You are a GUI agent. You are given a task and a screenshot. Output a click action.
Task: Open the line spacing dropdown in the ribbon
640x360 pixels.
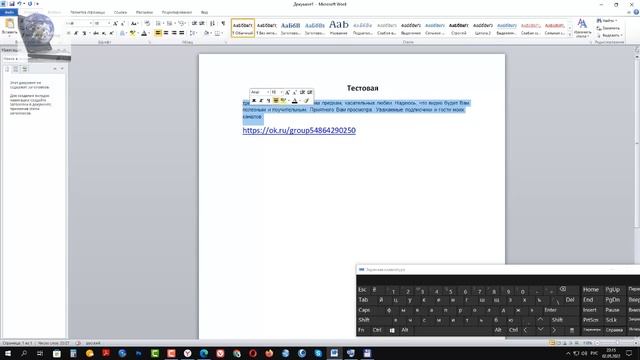pyautogui.click(x=193, y=33)
